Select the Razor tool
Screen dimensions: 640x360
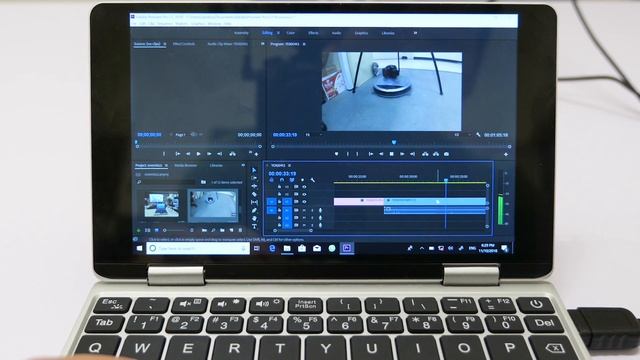click(254, 194)
